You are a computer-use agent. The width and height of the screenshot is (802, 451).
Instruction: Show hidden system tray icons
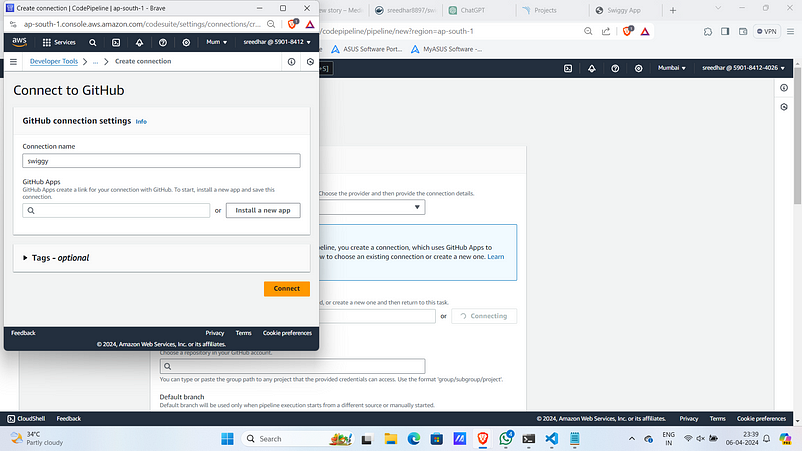(632, 439)
